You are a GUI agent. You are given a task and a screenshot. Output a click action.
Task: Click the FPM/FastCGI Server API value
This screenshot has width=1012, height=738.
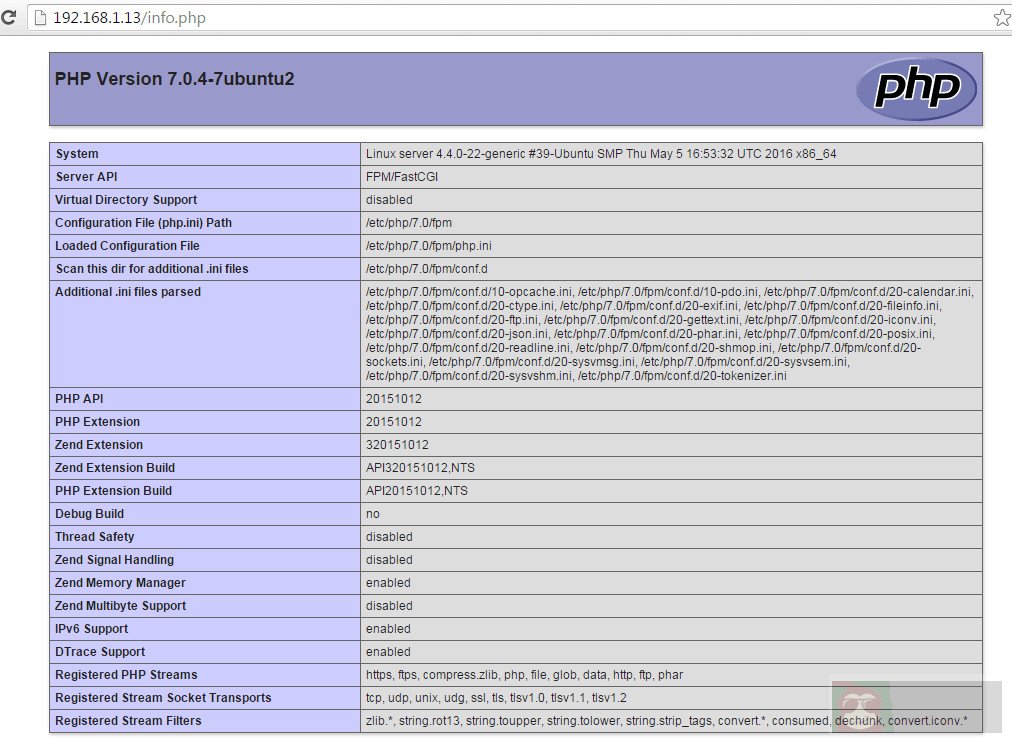(x=402, y=177)
